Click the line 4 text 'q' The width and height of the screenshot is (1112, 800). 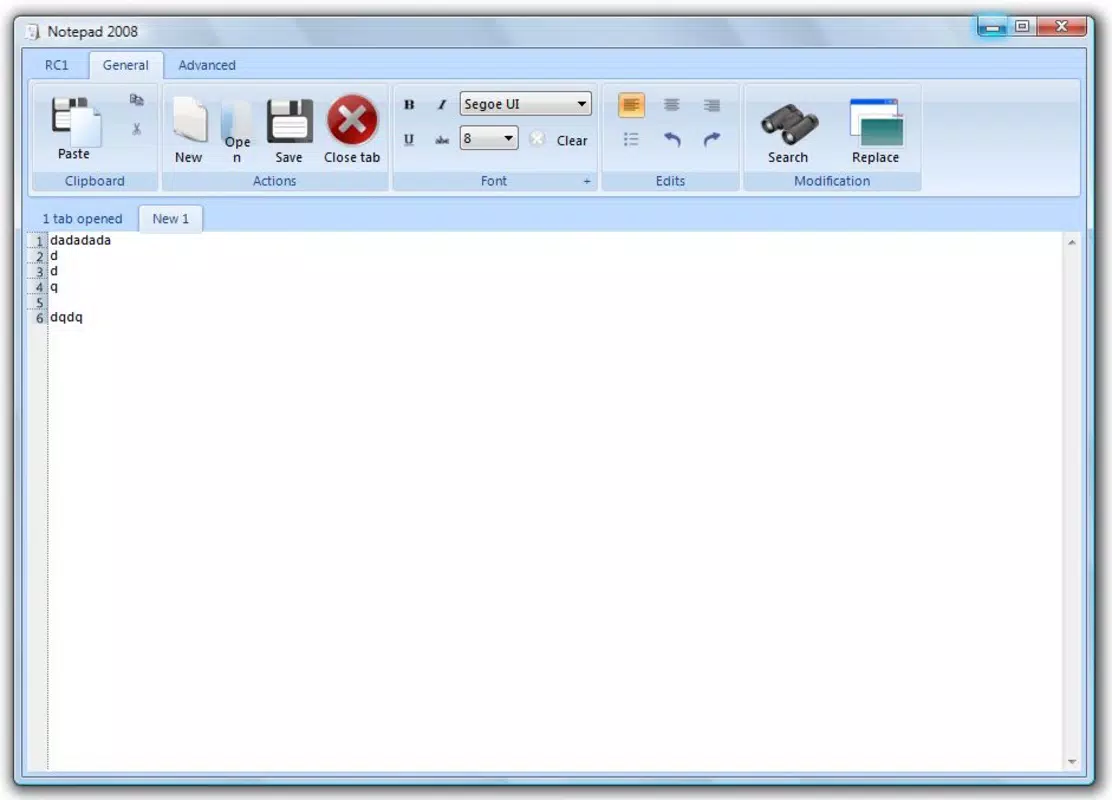[54, 287]
